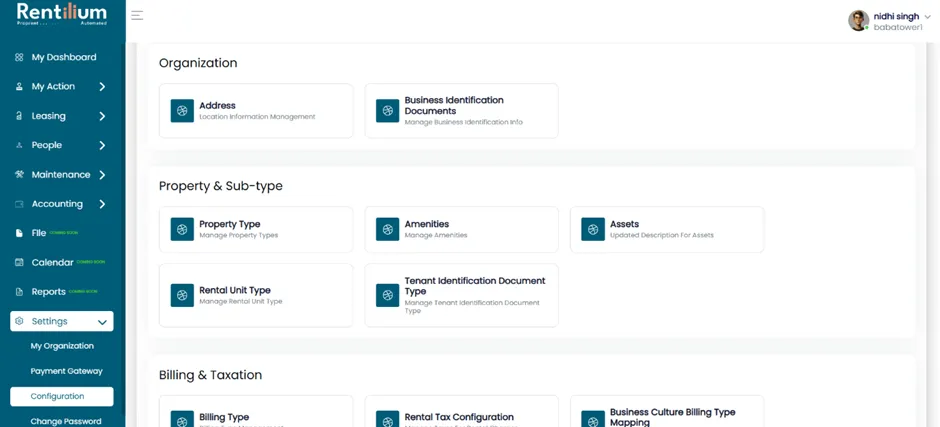Expand the Leasing submenu chevron
The width and height of the screenshot is (940, 427).
(102, 116)
